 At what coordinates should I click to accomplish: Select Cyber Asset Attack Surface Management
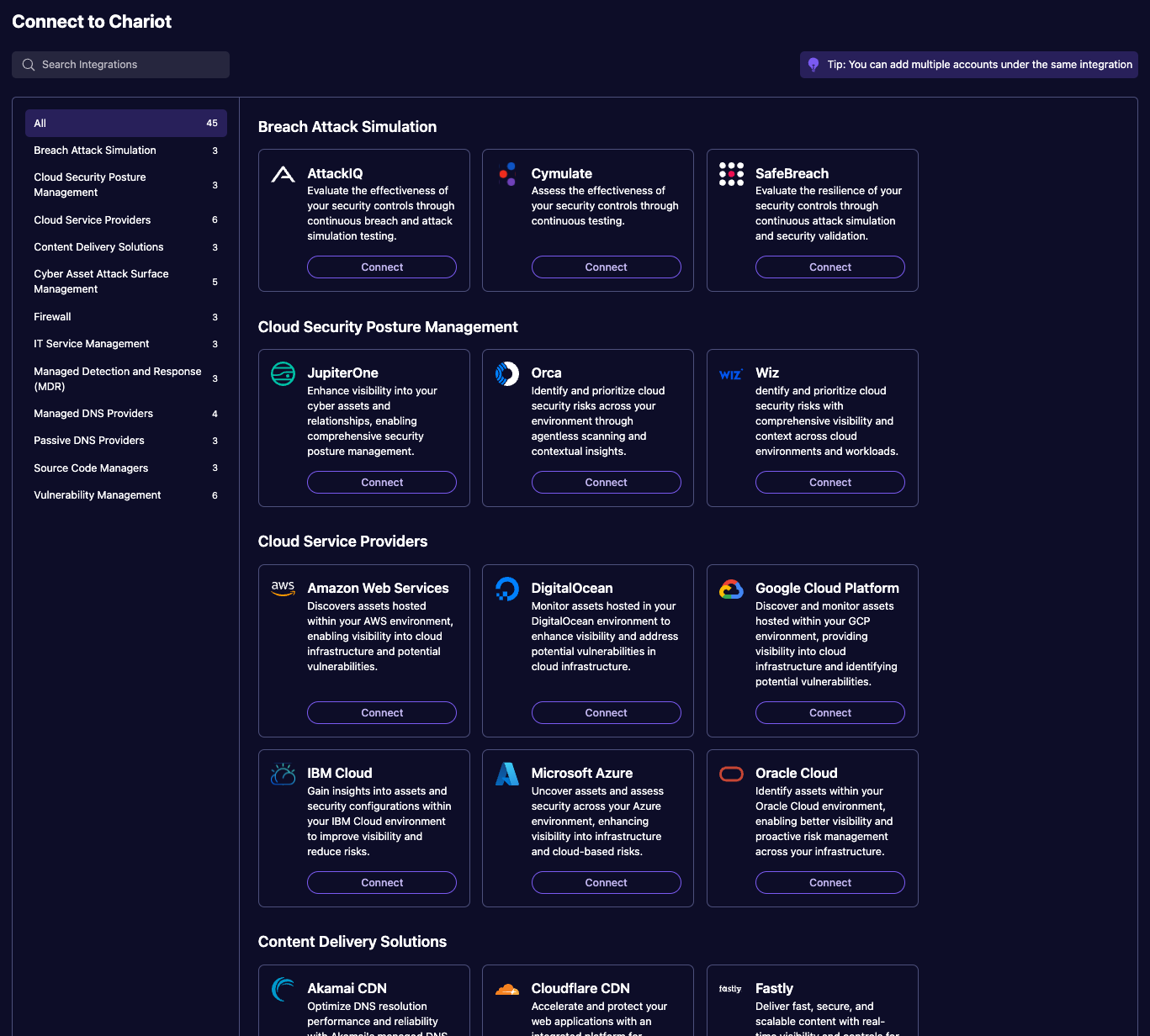126,282
